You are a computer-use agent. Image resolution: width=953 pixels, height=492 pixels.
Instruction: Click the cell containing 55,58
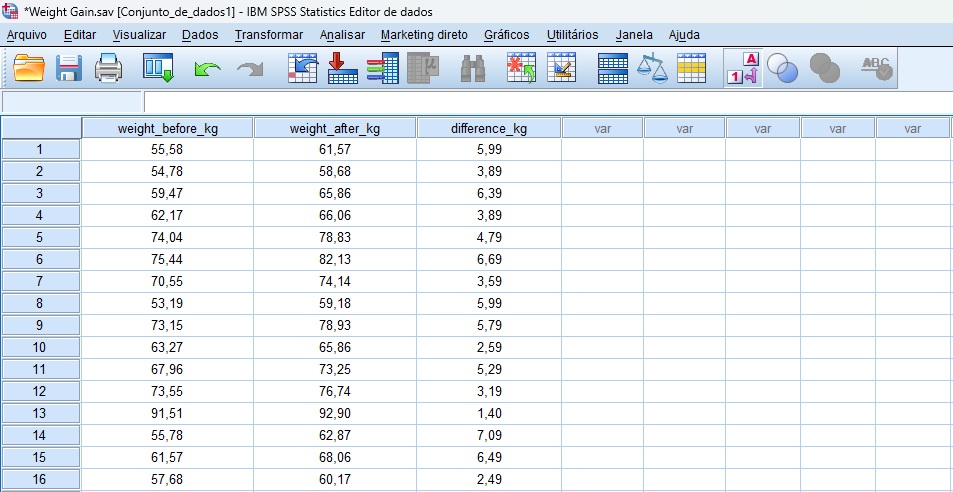point(167,149)
